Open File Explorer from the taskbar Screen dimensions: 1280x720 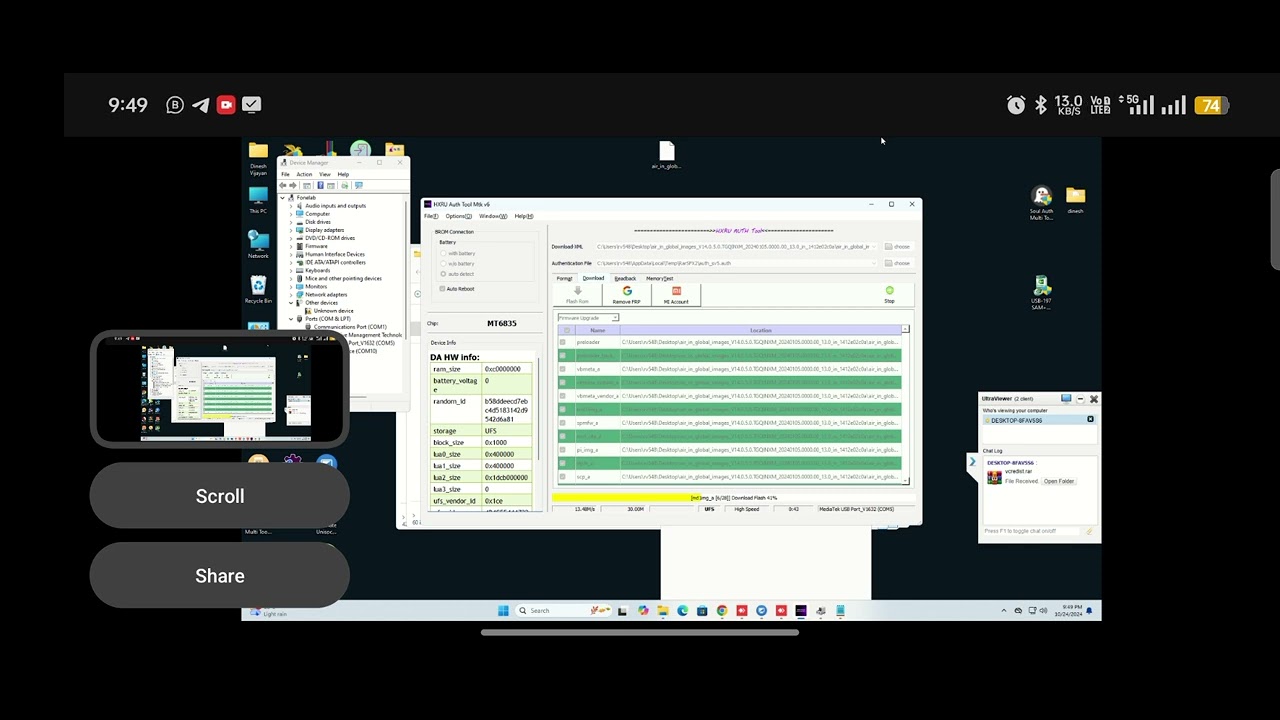(662, 610)
